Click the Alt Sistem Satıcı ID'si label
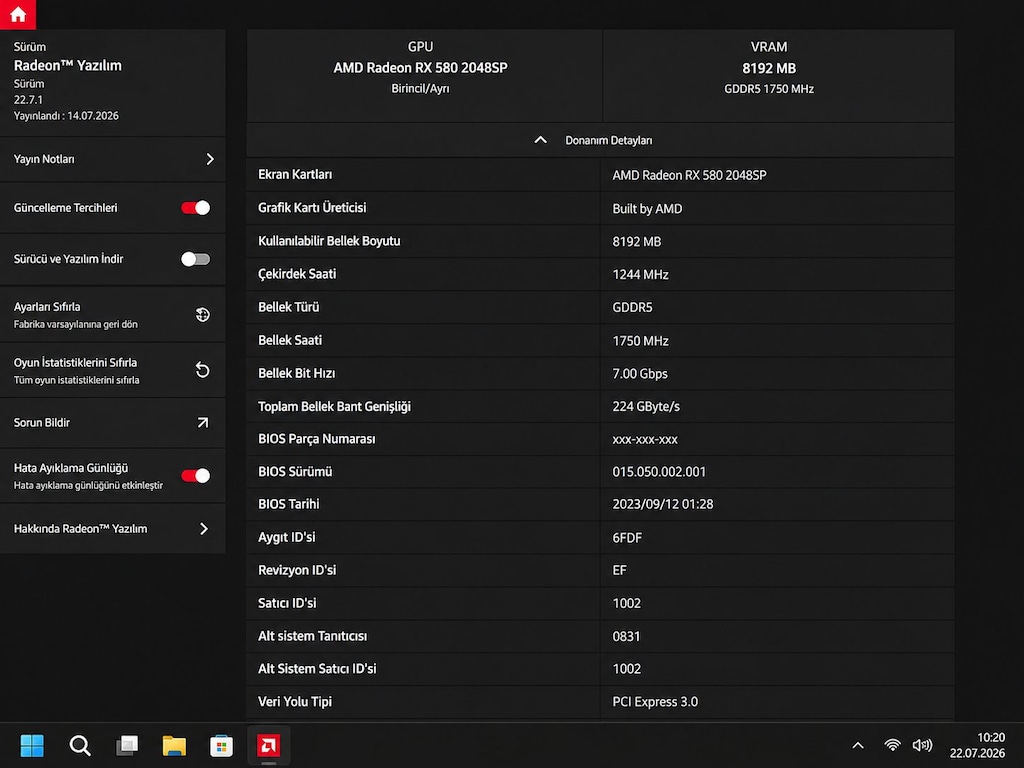Screen dimensions: 1024x768 coord(317,669)
